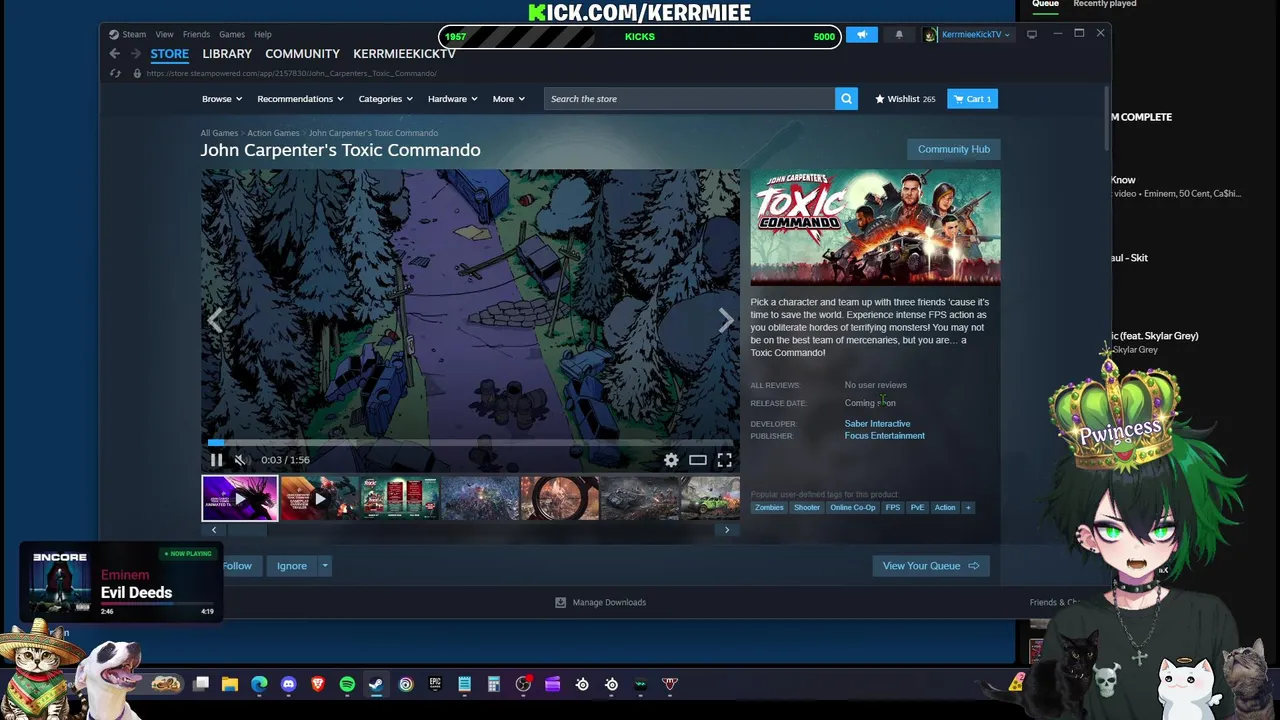Viewport: 1280px width, 720px height.
Task: Open the Focus Entertainment publisher link
Action: pyautogui.click(x=884, y=436)
